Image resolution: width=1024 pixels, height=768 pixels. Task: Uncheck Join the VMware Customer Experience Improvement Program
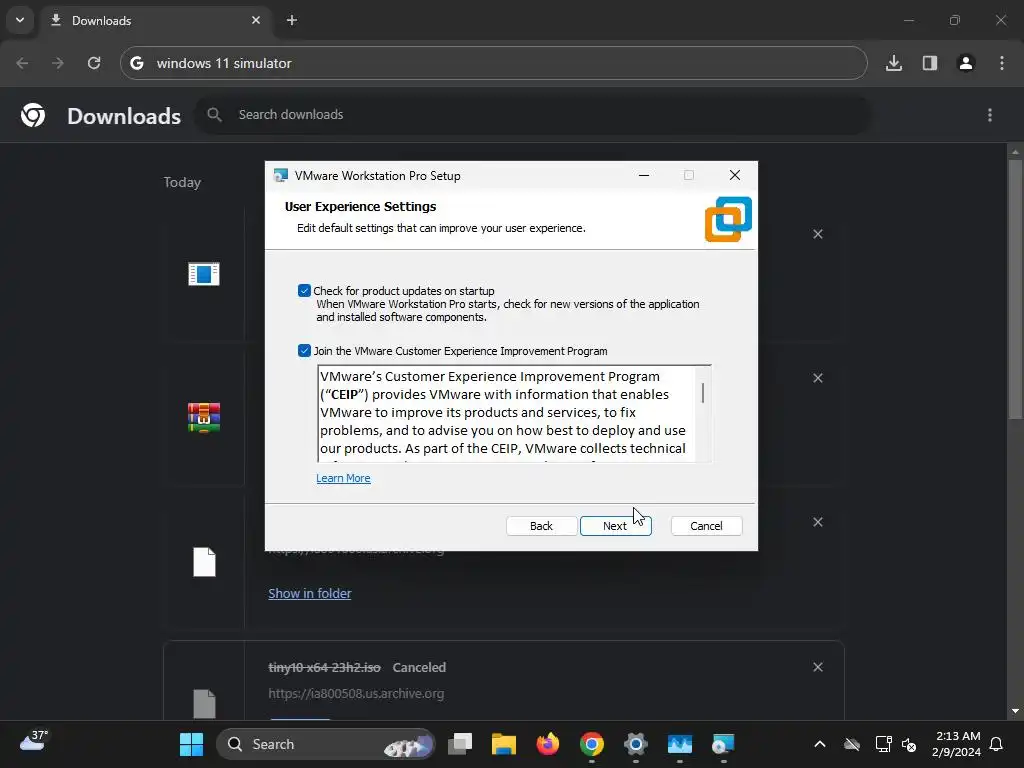coord(304,351)
